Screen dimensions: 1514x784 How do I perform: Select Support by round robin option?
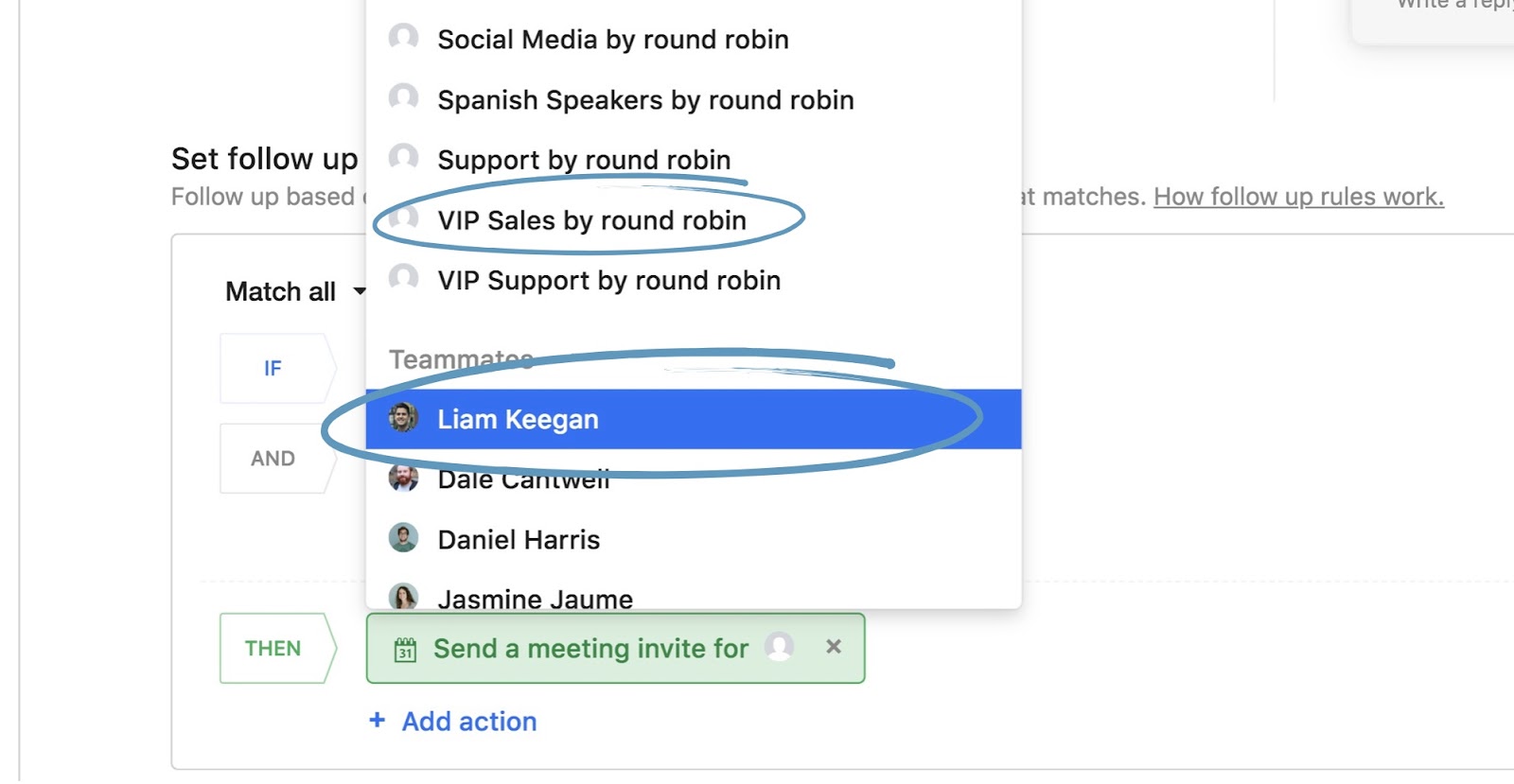pyautogui.click(x=584, y=160)
